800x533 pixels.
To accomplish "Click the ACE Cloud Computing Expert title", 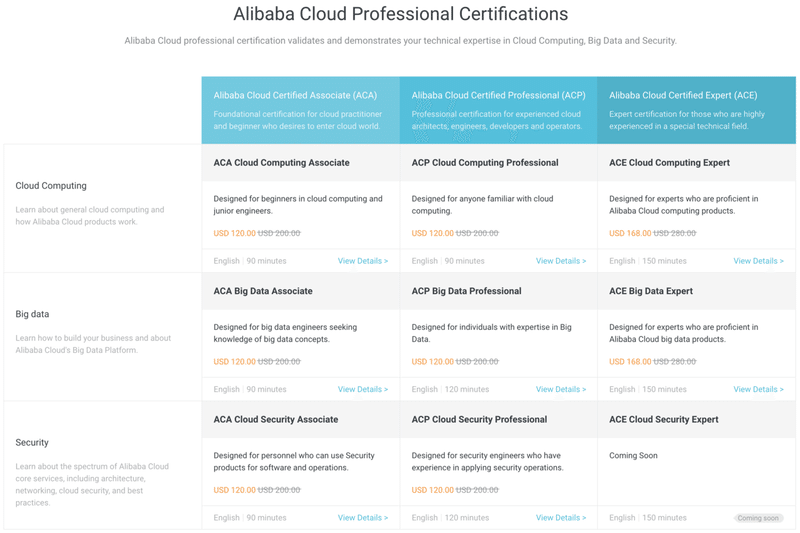I will point(669,163).
